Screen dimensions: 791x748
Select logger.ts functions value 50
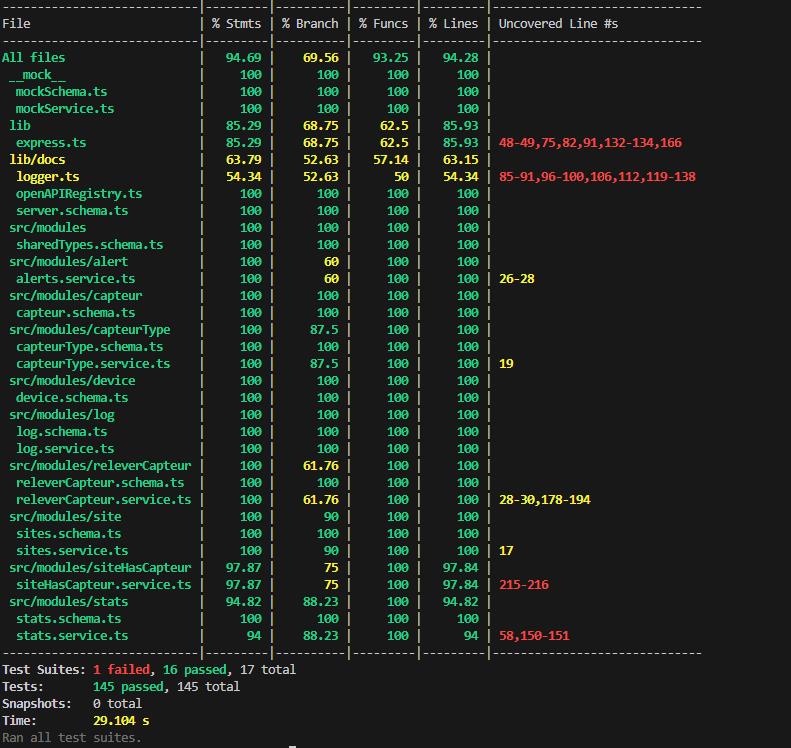[402, 177]
